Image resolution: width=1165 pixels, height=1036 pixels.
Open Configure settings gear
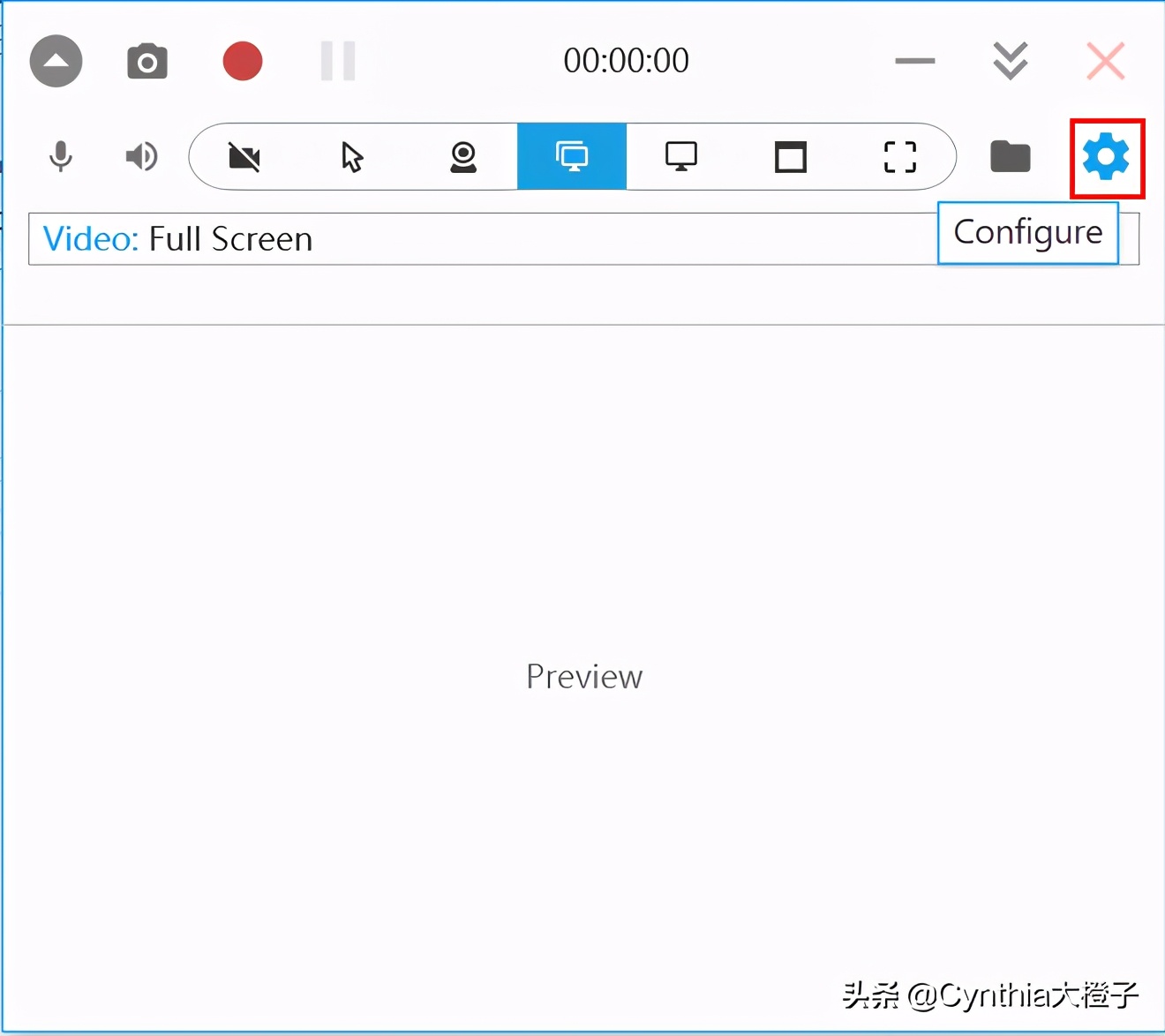click(1106, 157)
